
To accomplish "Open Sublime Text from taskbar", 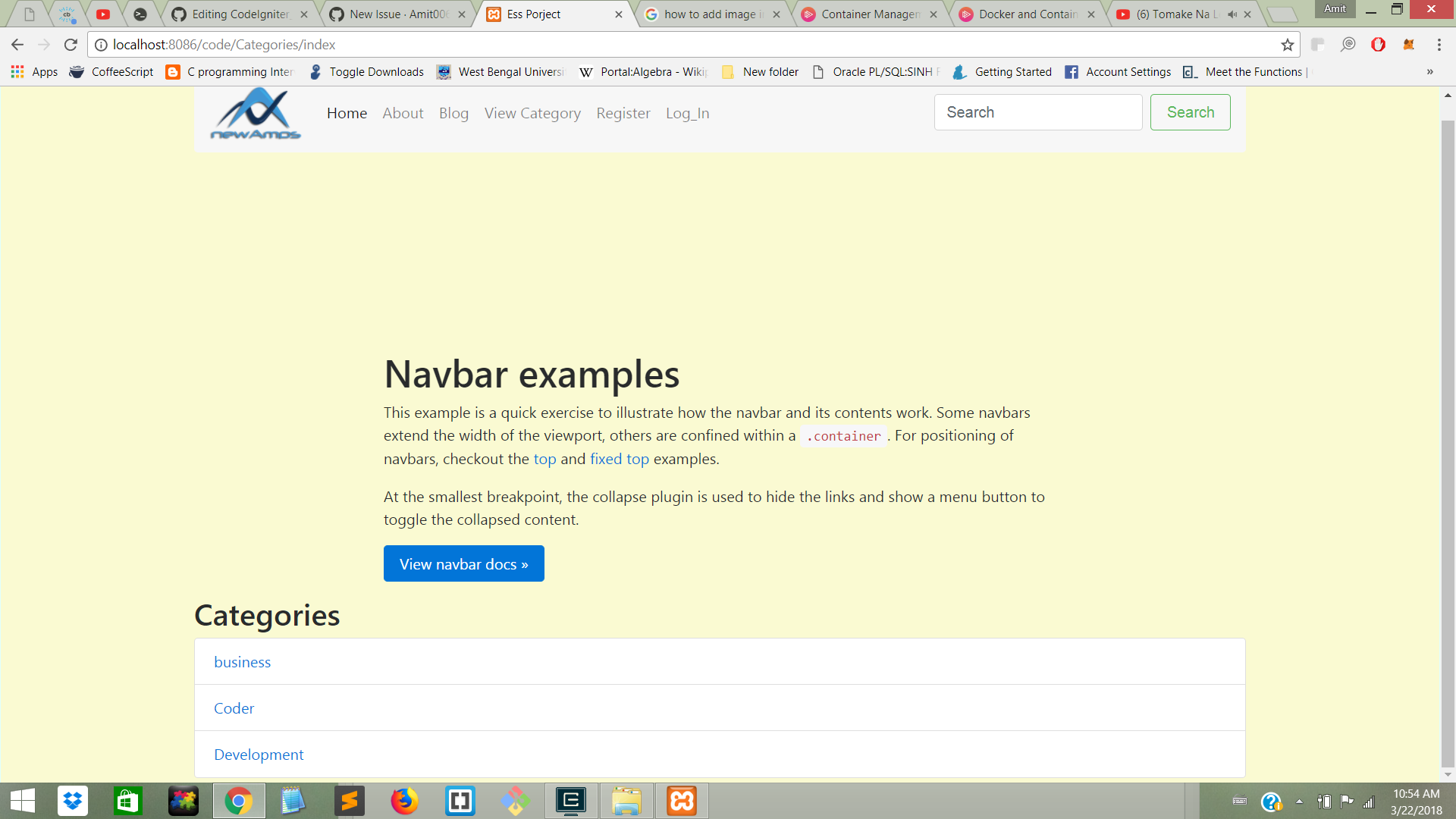I will pos(349,801).
